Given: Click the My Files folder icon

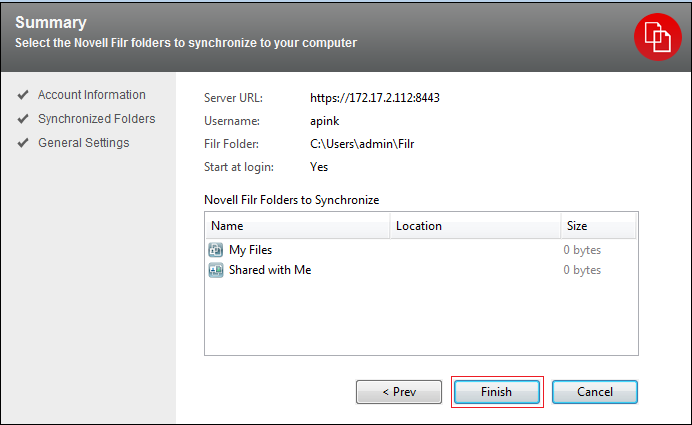Looking at the screenshot, I should pyautogui.click(x=216, y=250).
